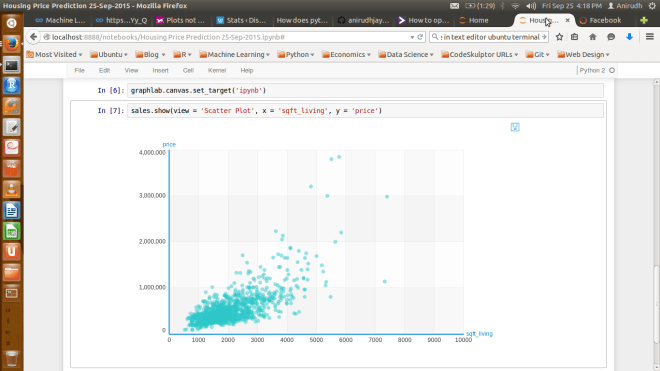Open LibreOffice Writer from launcher
Image resolution: width=660 pixels, height=371 pixels.
pyautogui.click(x=11, y=211)
